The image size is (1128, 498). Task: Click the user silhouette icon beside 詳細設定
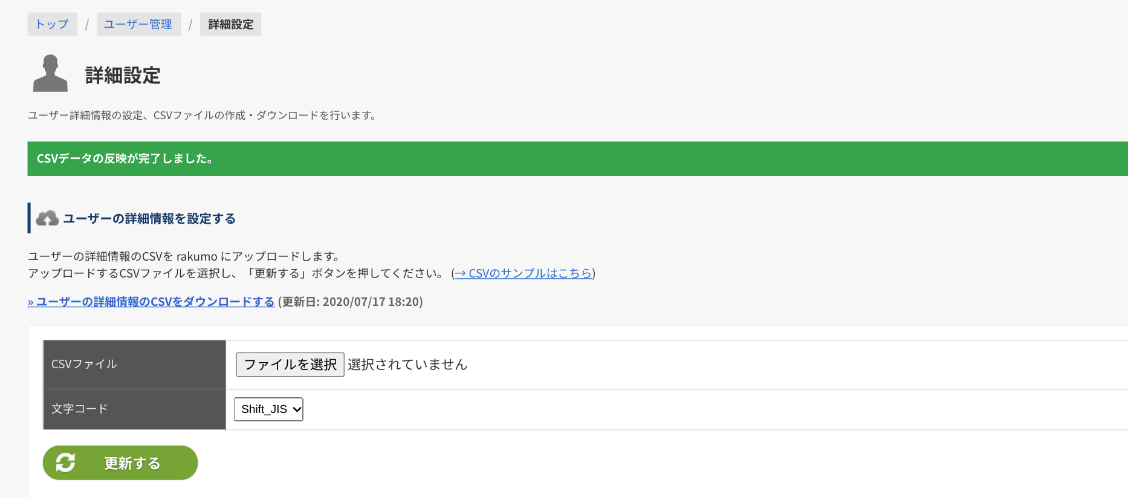(50, 74)
